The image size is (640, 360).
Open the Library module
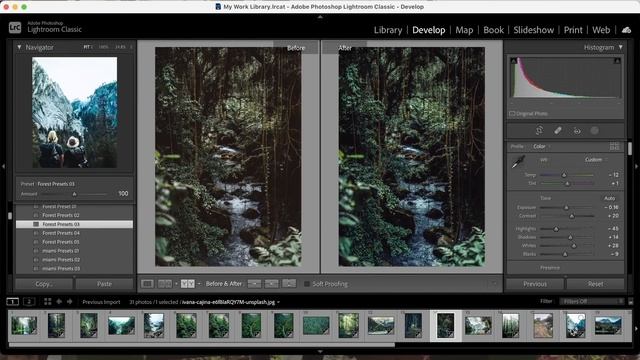pyautogui.click(x=388, y=30)
